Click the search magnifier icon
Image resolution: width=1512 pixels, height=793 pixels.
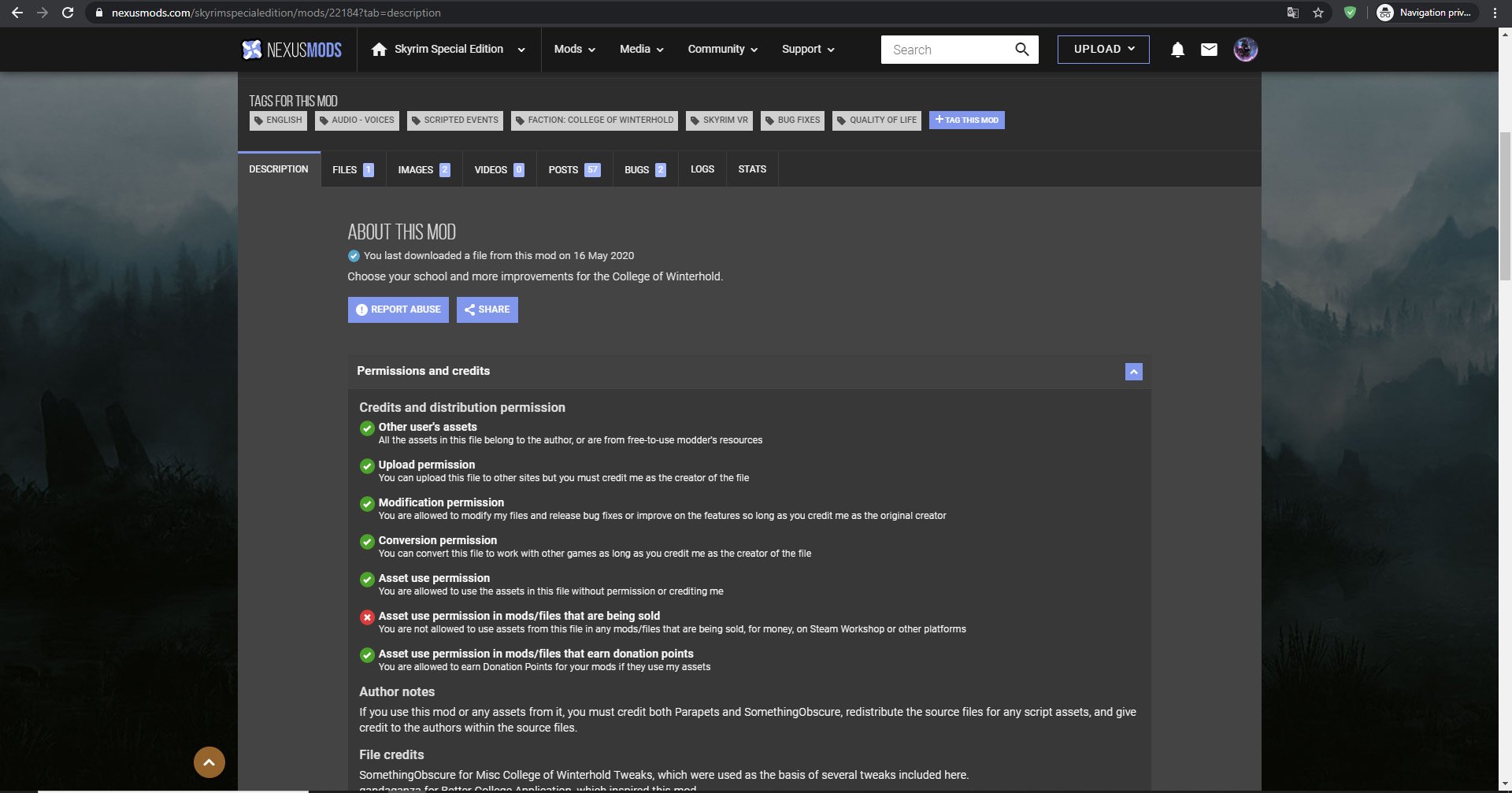click(x=1021, y=50)
